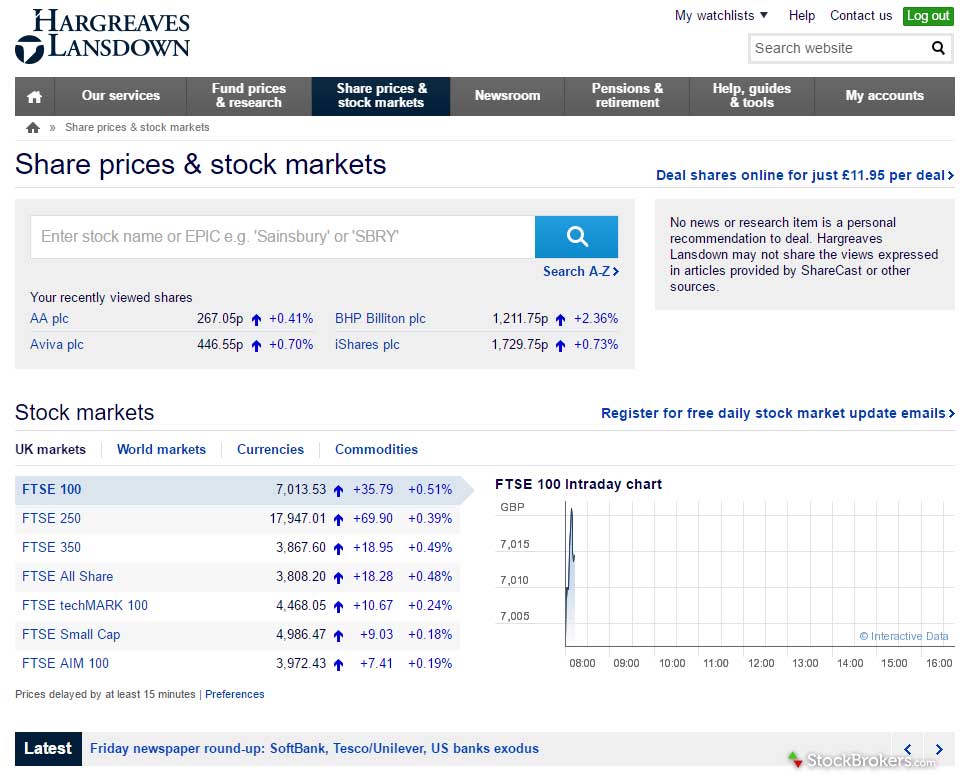Screen dimensions: 961x784
Task: Click the 1,211.75p BHP Billiton price
Action: tap(520, 319)
